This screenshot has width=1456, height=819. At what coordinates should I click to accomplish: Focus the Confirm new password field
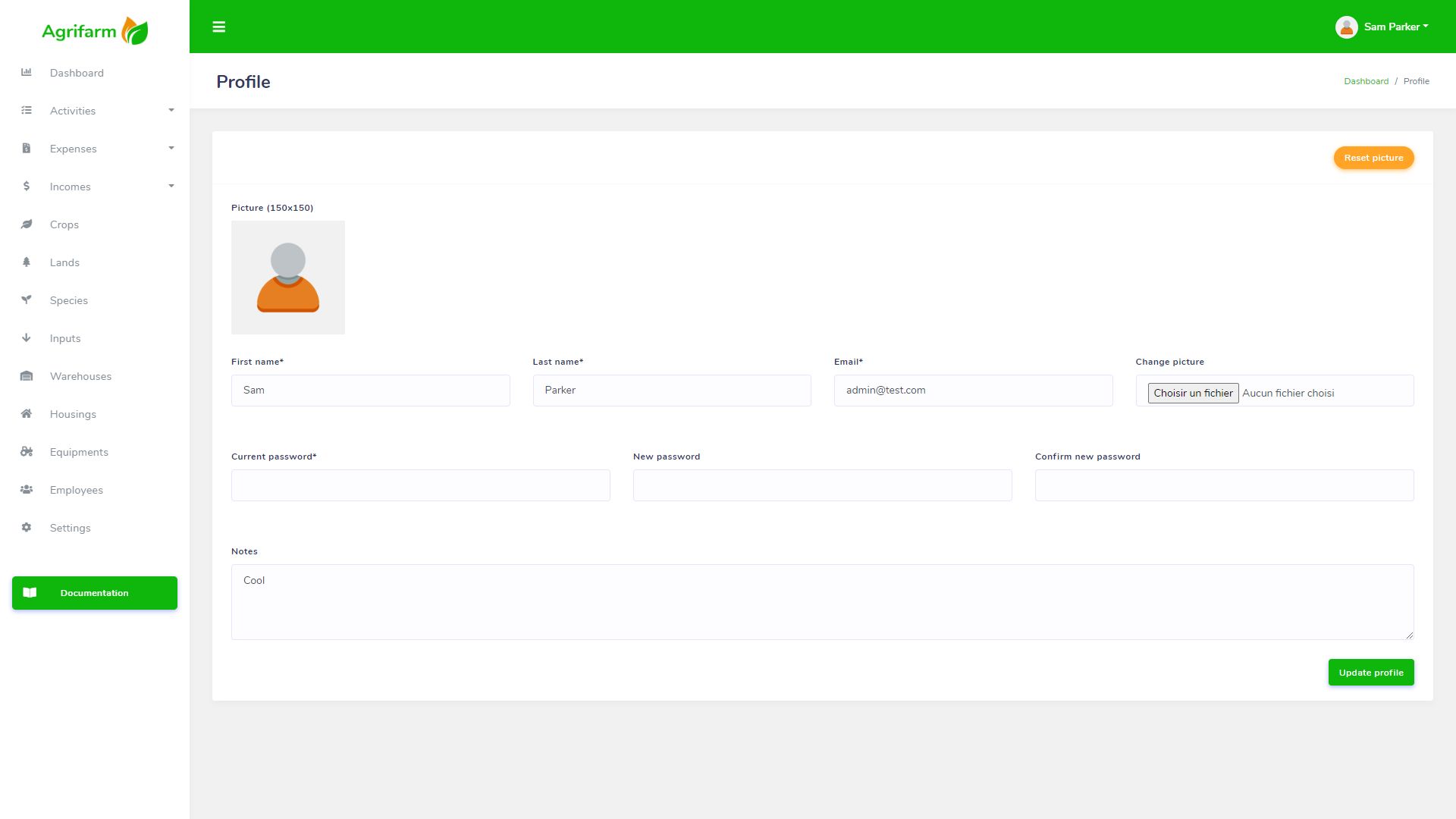pos(1225,485)
